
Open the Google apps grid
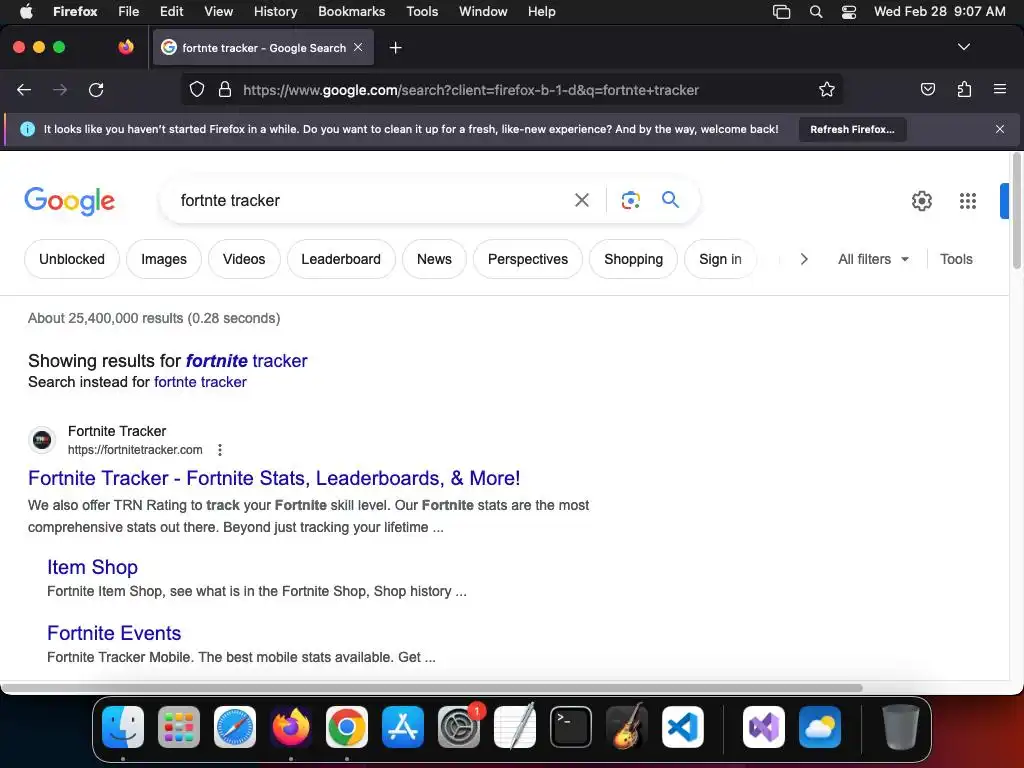click(967, 201)
